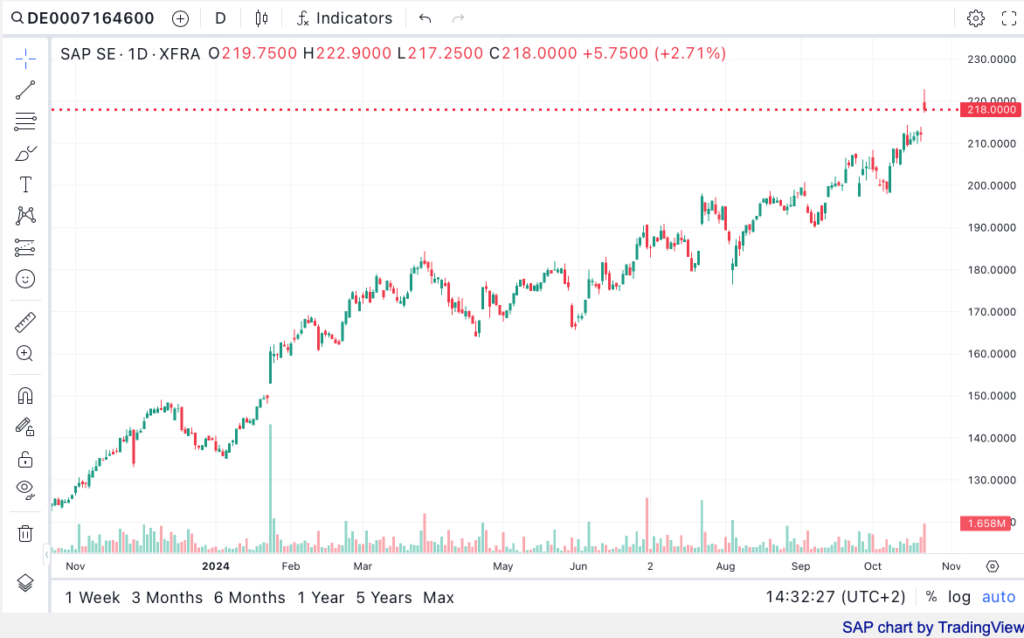The width and height of the screenshot is (1024, 638).
Task: Select the 1 Week range
Action: (x=92, y=598)
